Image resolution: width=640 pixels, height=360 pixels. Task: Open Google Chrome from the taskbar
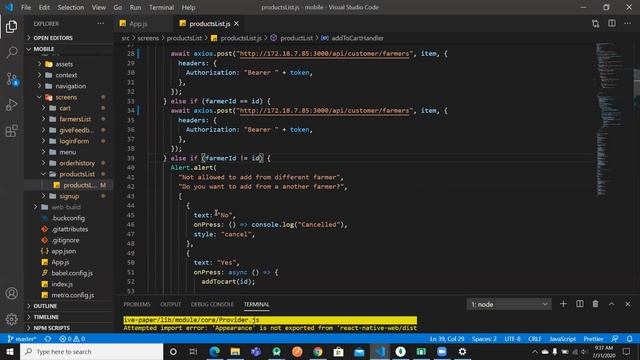click(x=318, y=351)
